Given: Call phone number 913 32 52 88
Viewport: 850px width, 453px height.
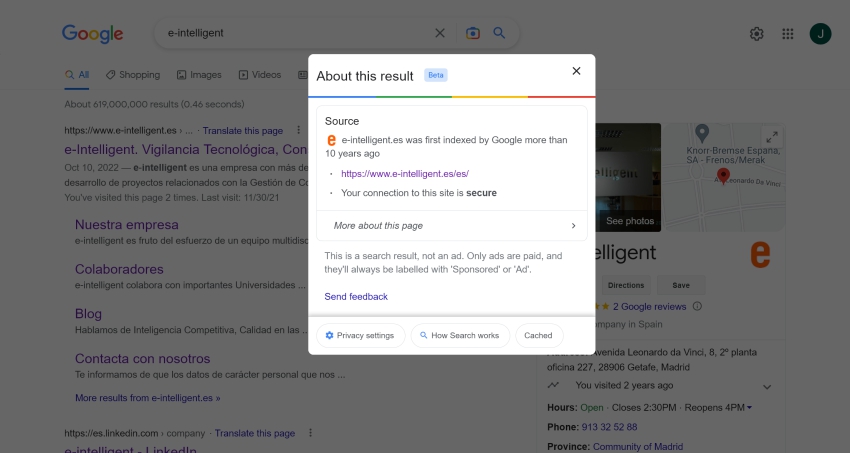Looking at the screenshot, I should pos(609,427).
